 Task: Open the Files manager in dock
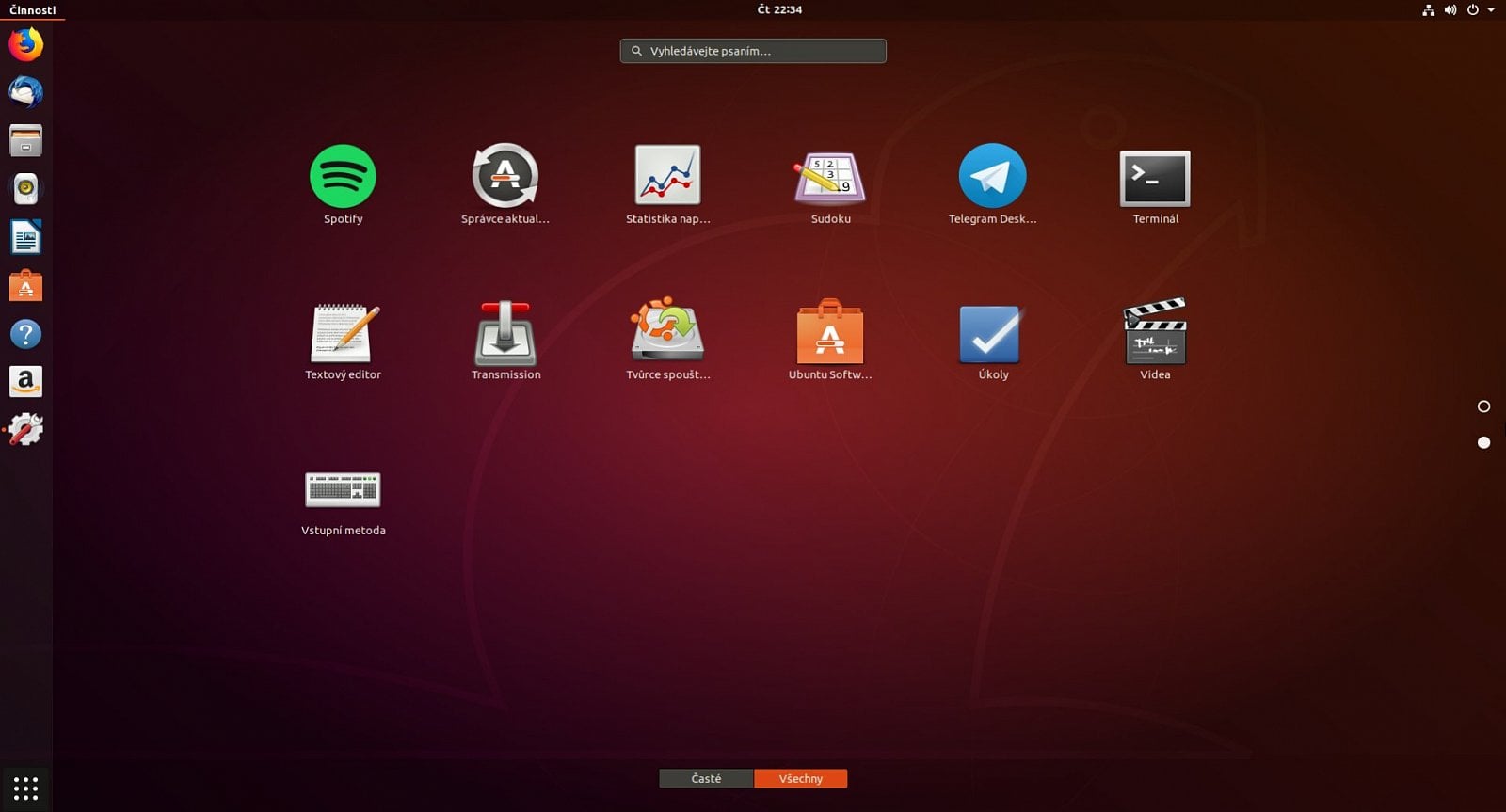tap(25, 140)
